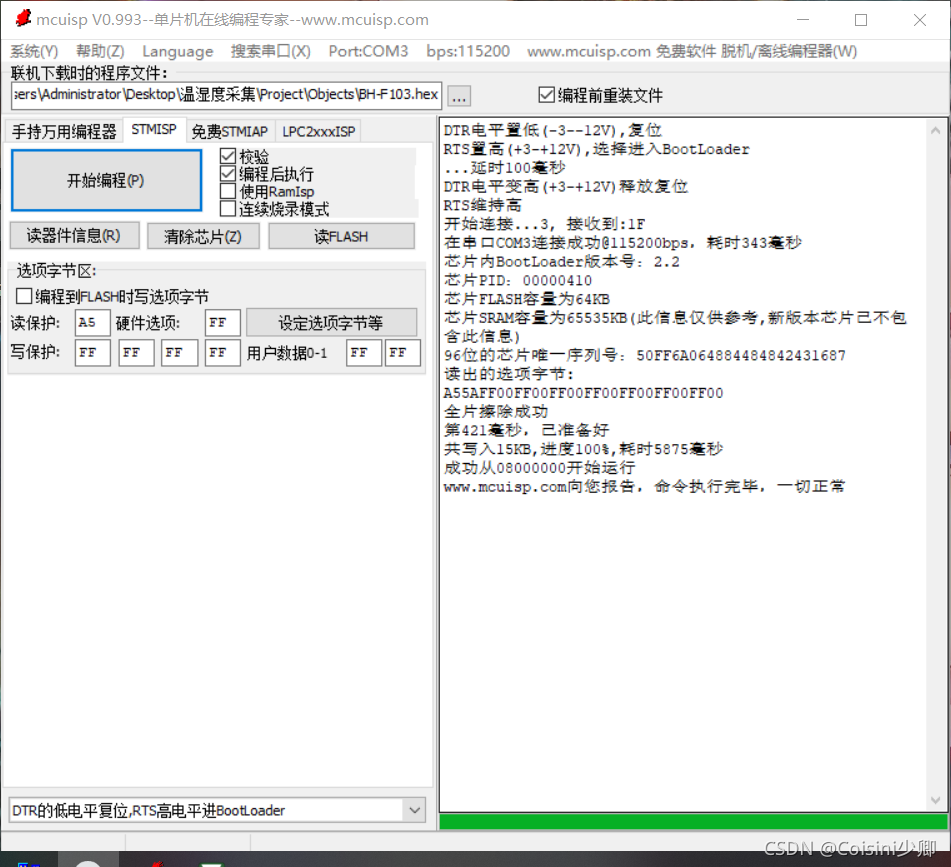Viewport: 951px width, 867px height.
Task: Click the hex file path input field
Action: point(226,95)
